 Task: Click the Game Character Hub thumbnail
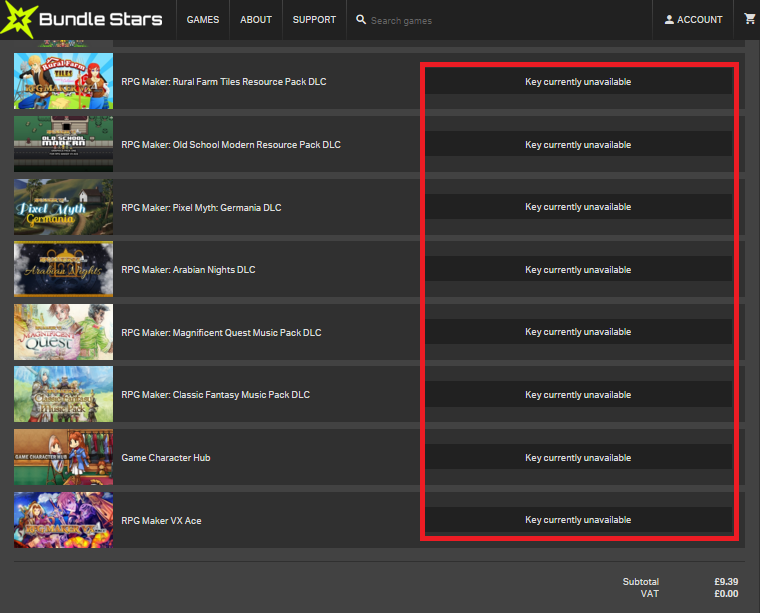(x=63, y=457)
